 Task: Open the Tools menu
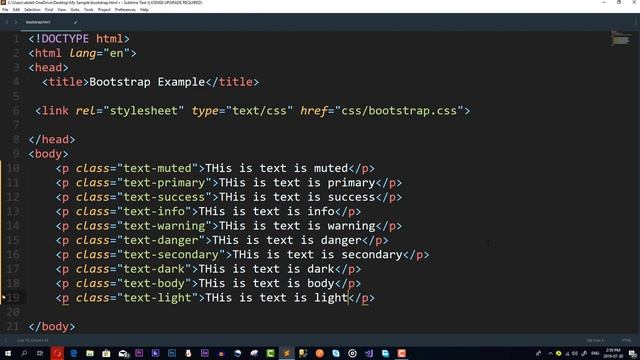point(89,9)
